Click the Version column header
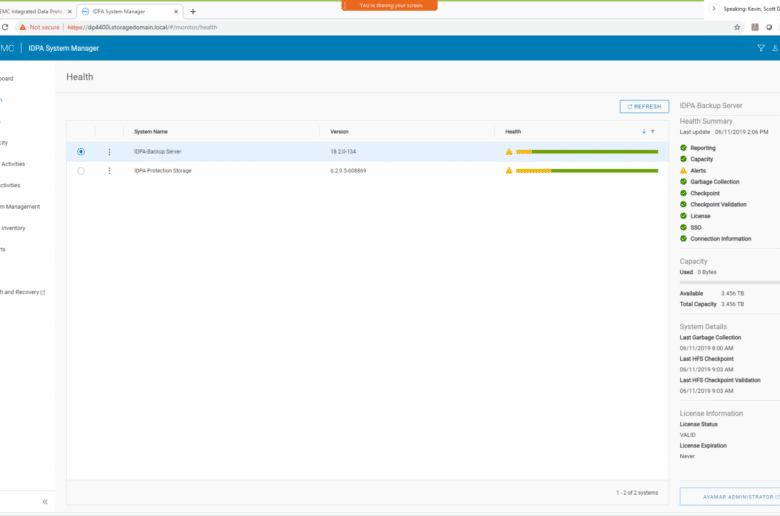The height and width of the screenshot is (516, 780). click(339, 132)
